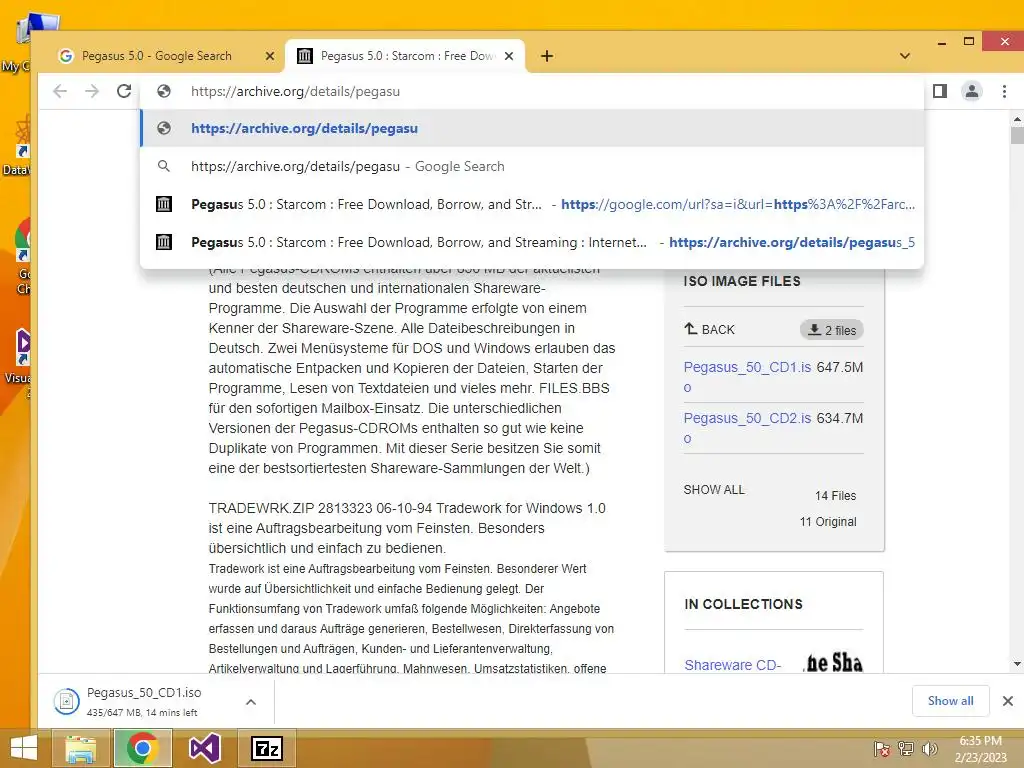Image resolution: width=1024 pixels, height=768 pixels.
Task: Open Pegasus_50_CD2.iso download link
Action: 747,428
